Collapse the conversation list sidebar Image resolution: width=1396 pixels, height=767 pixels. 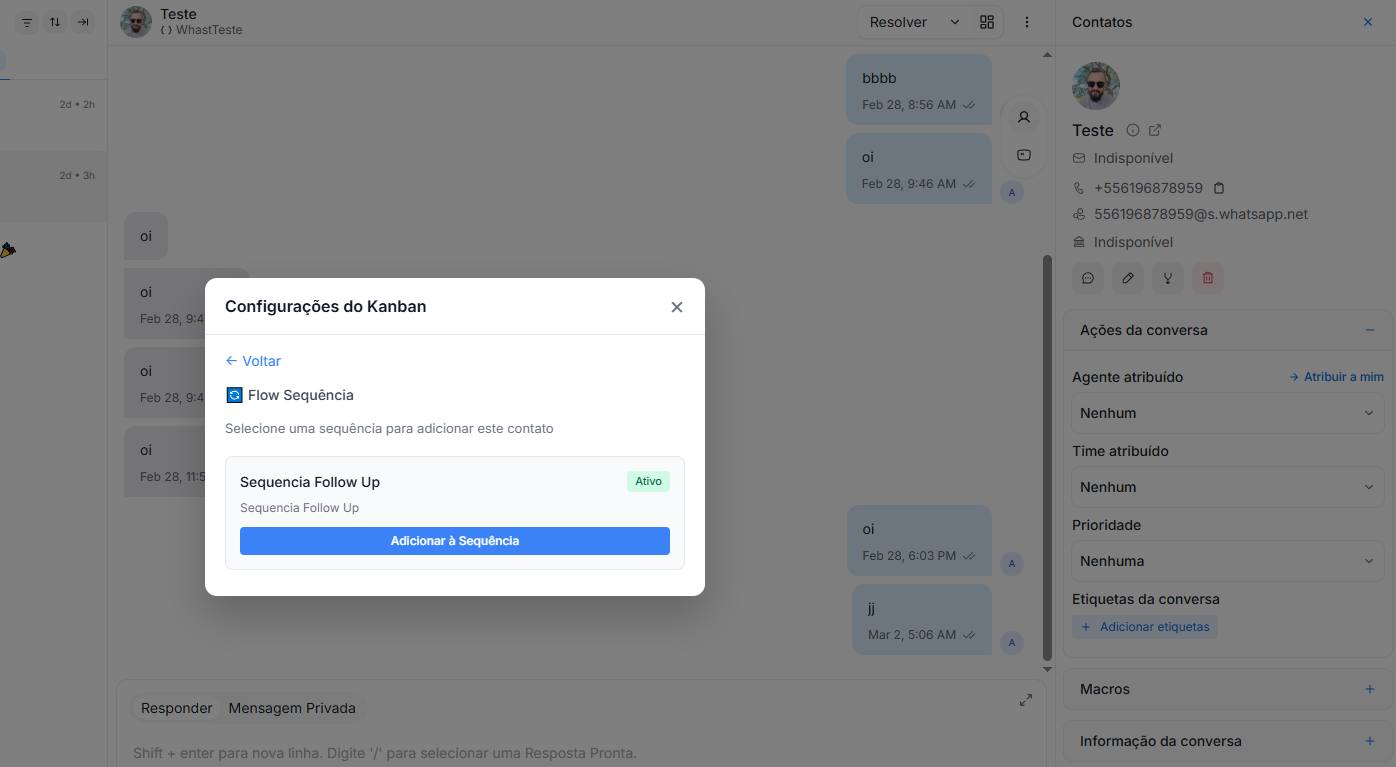click(83, 22)
